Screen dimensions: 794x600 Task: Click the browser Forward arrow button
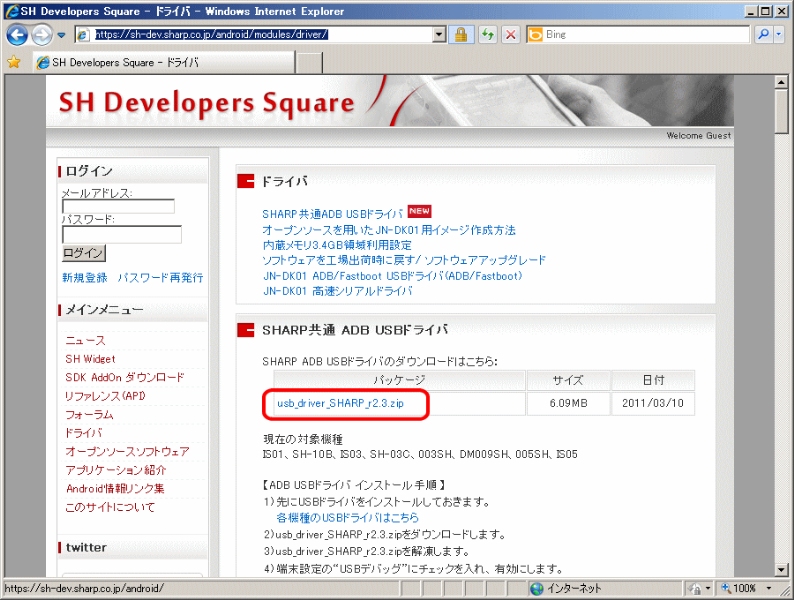[x=42, y=35]
